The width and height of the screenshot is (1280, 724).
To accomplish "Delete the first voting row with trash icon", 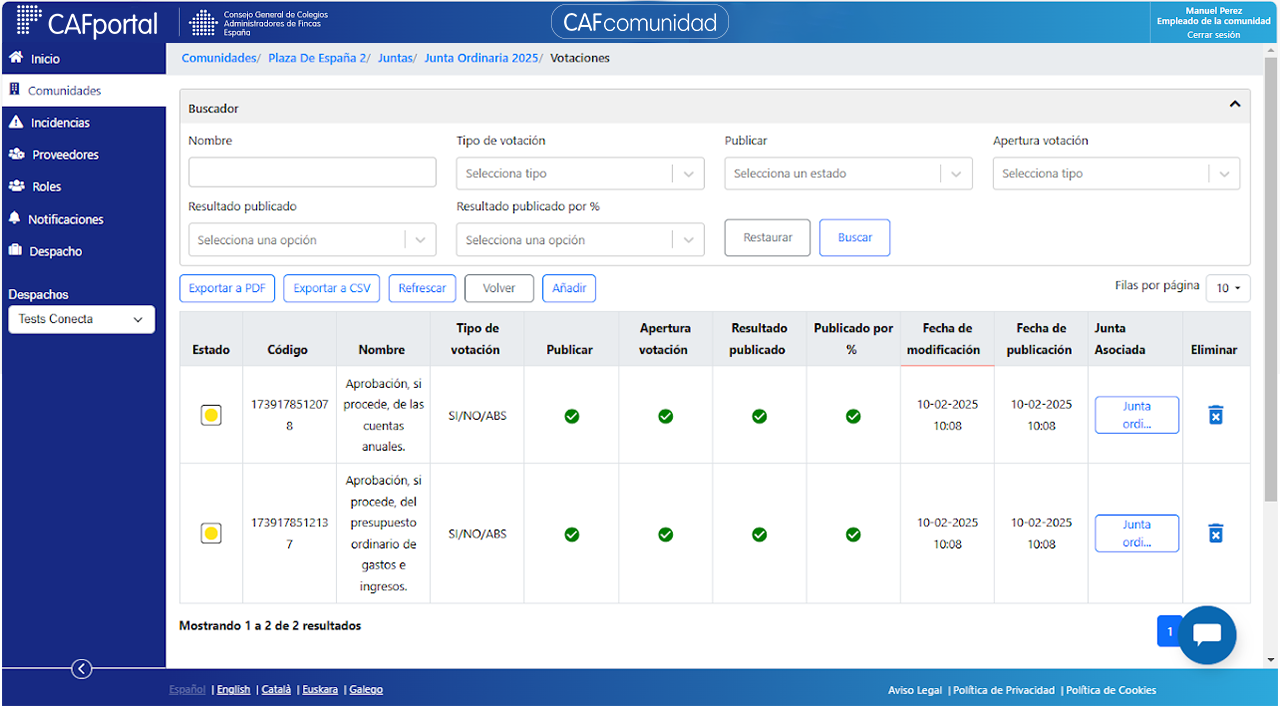I will coord(1215,415).
